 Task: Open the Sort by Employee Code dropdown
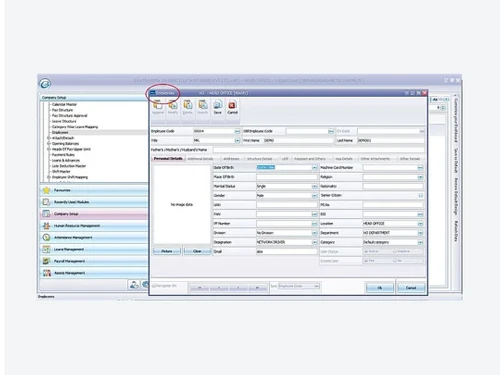tap(316, 286)
